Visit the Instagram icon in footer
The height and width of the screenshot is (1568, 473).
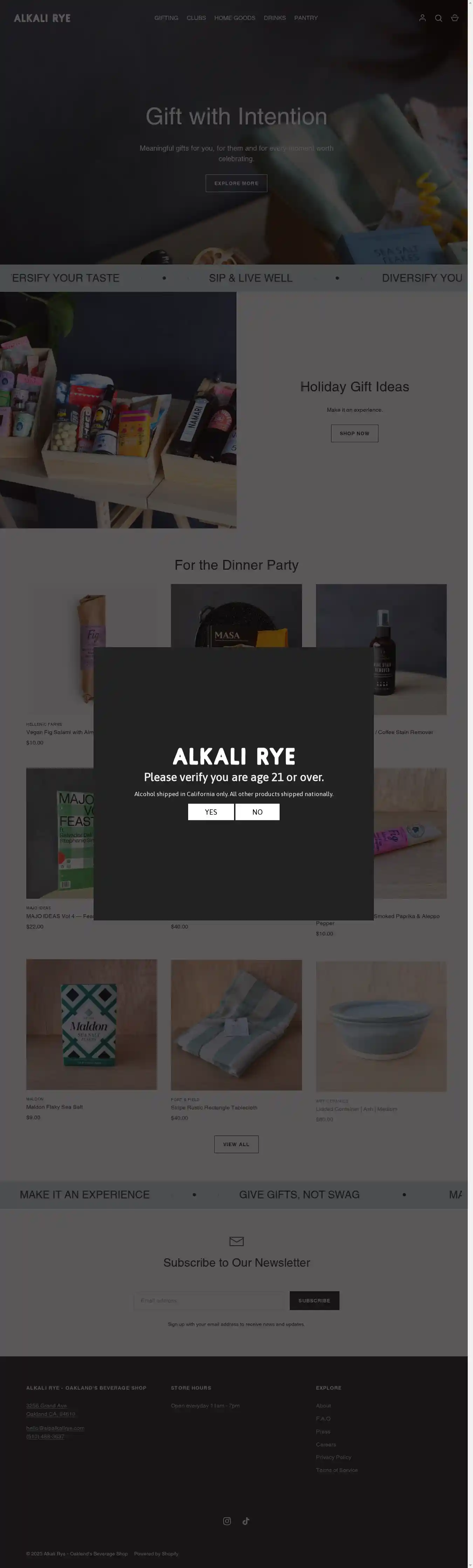pyautogui.click(x=227, y=1520)
